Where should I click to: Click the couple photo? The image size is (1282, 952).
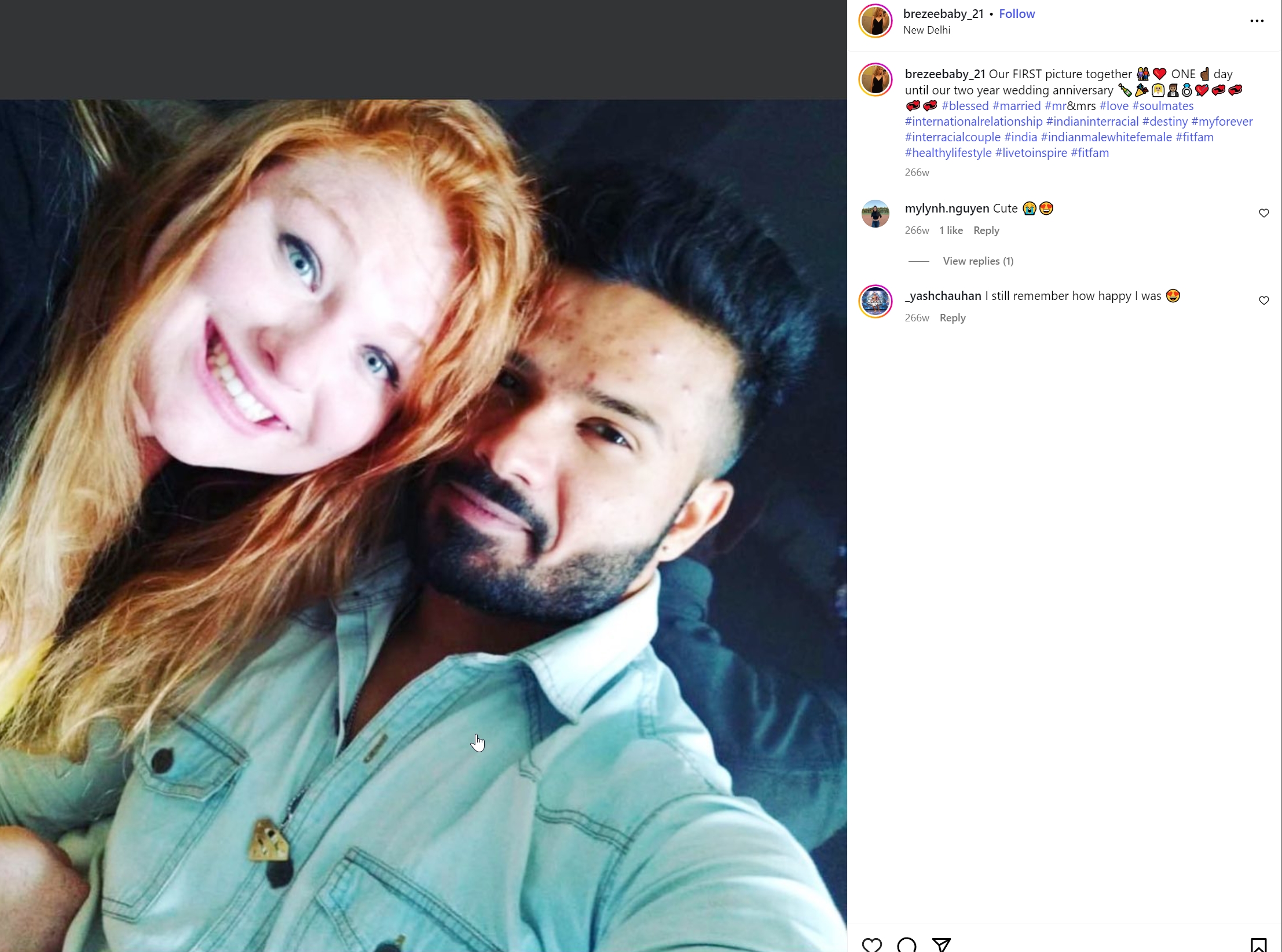click(423, 526)
